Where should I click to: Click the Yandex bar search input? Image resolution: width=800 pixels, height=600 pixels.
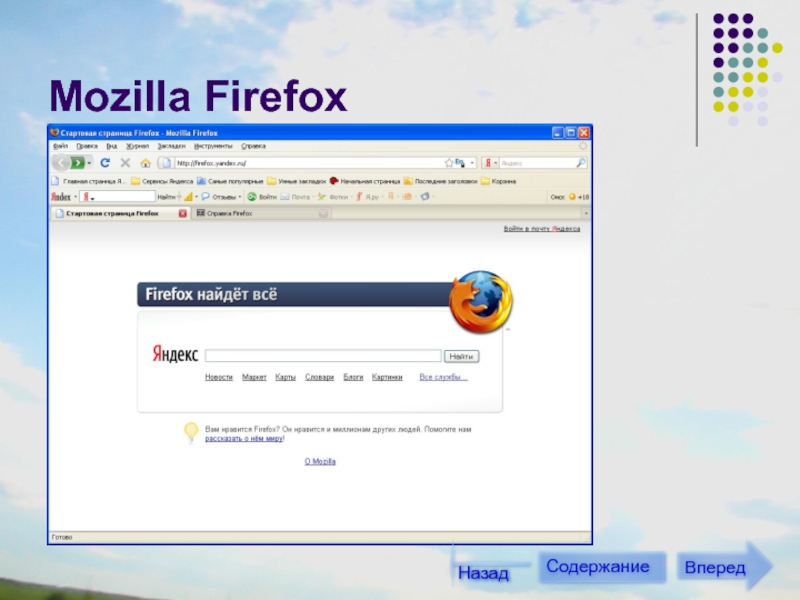(x=117, y=196)
